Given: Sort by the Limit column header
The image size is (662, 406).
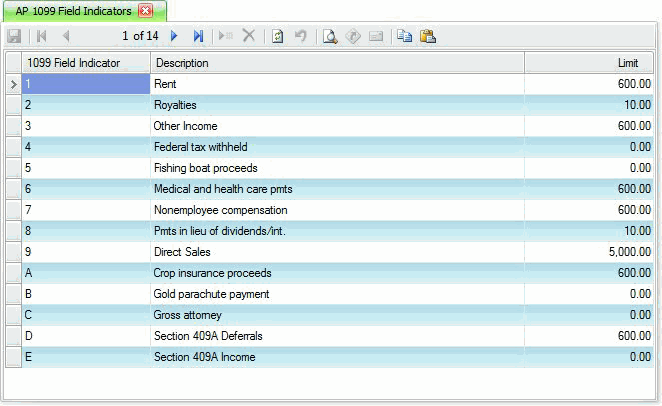Looking at the screenshot, I should (590, 63).
